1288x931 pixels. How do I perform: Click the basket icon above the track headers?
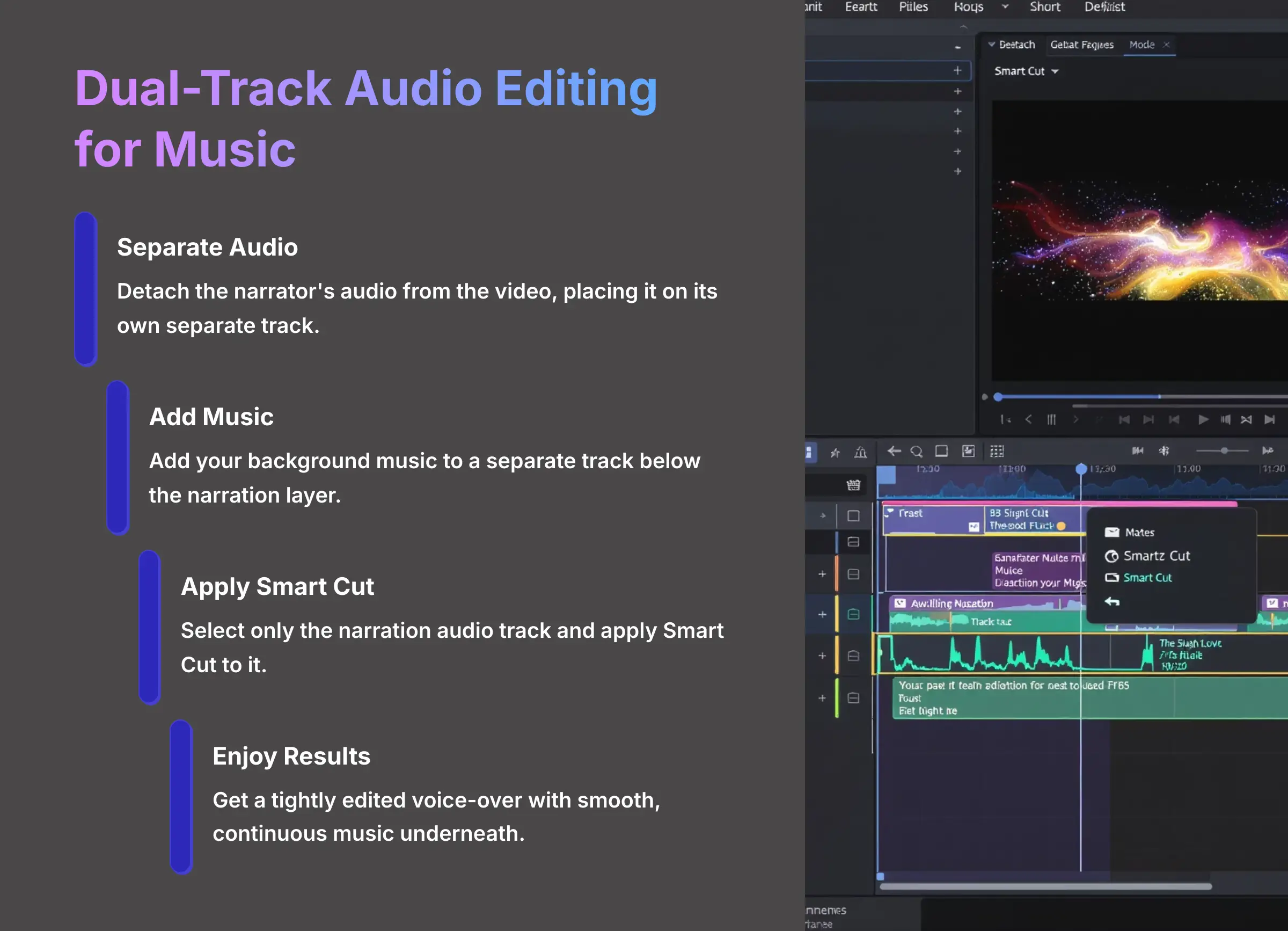(x=853, y=485)
